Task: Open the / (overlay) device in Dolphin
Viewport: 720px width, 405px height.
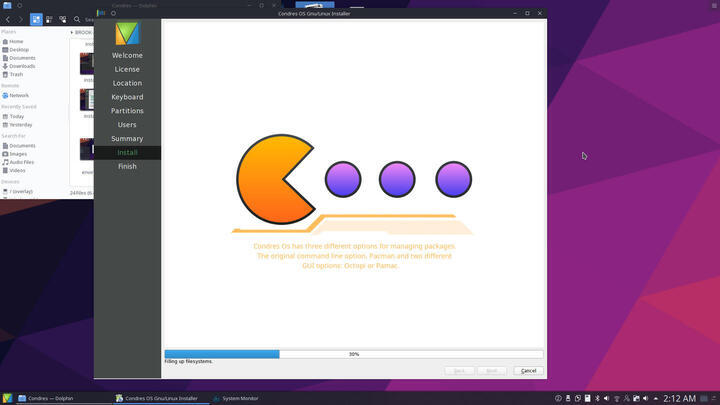Action: click(18, 191)
